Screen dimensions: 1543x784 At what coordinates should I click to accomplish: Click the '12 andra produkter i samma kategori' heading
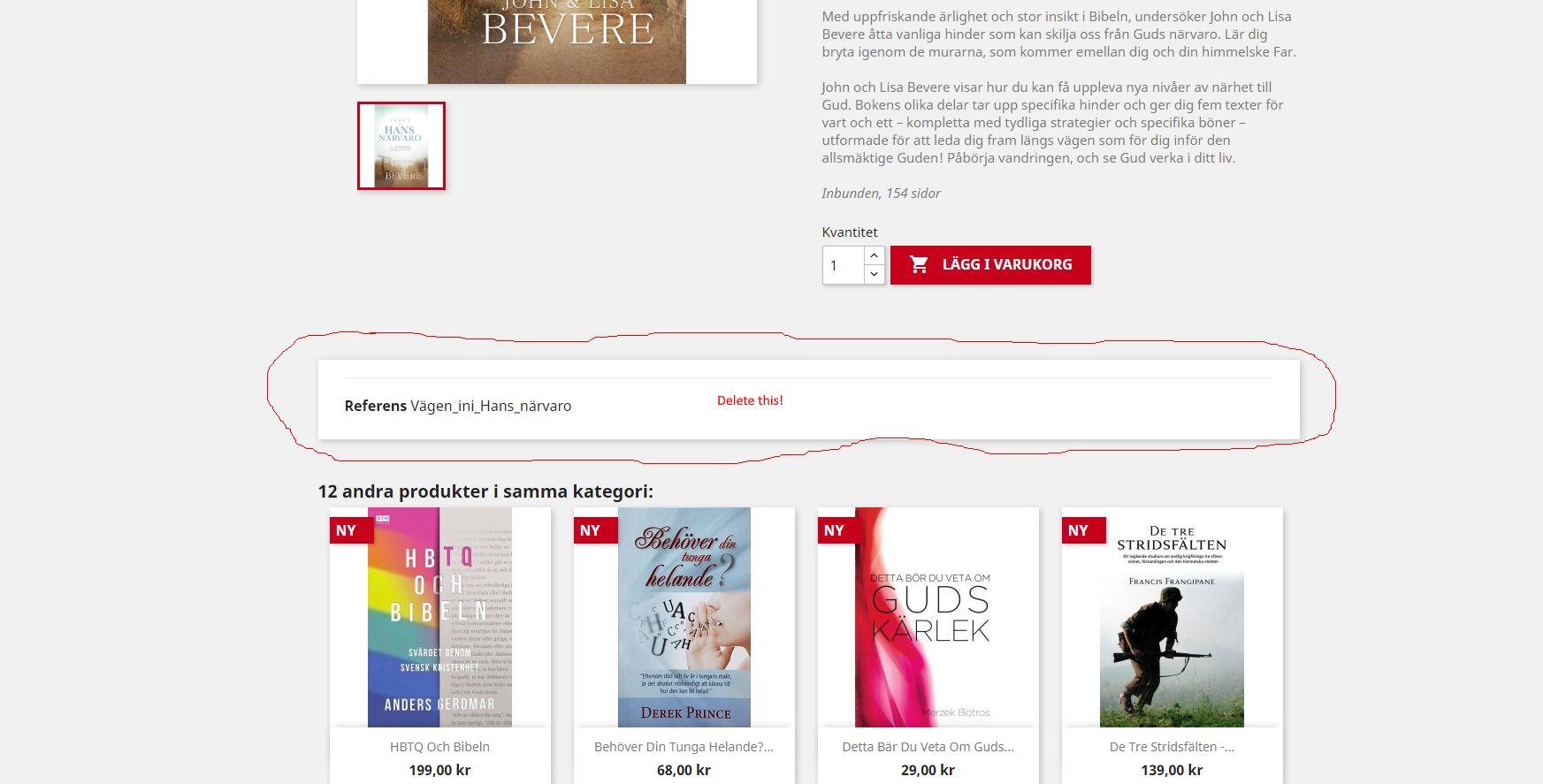click(485, 491)
